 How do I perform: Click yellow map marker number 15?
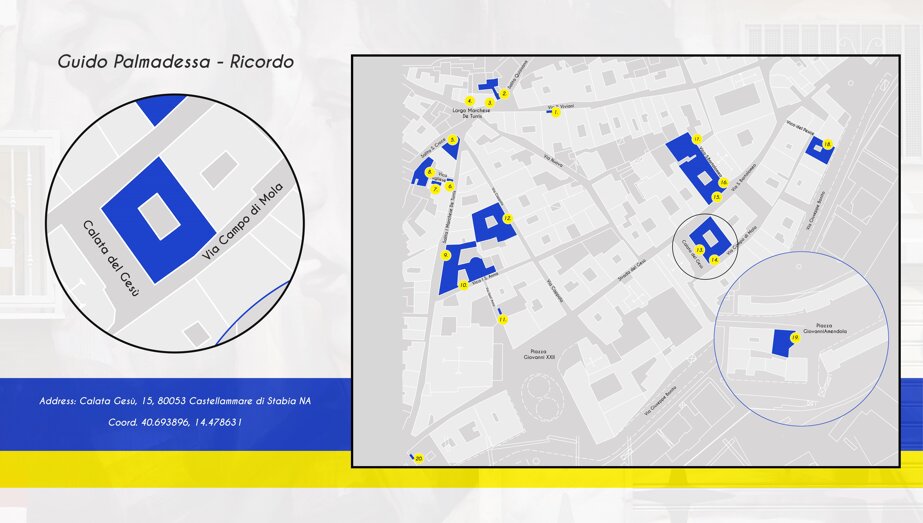716,197
